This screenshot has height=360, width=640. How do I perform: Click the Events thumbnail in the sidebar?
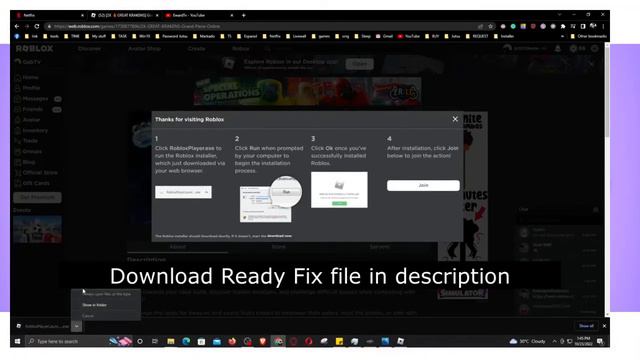(x=38, y=229)
